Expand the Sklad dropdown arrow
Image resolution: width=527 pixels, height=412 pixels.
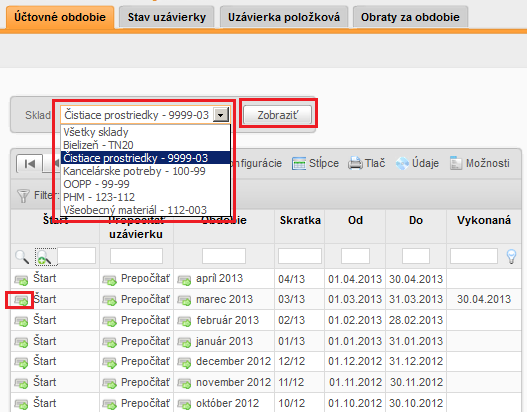(221, 115)
